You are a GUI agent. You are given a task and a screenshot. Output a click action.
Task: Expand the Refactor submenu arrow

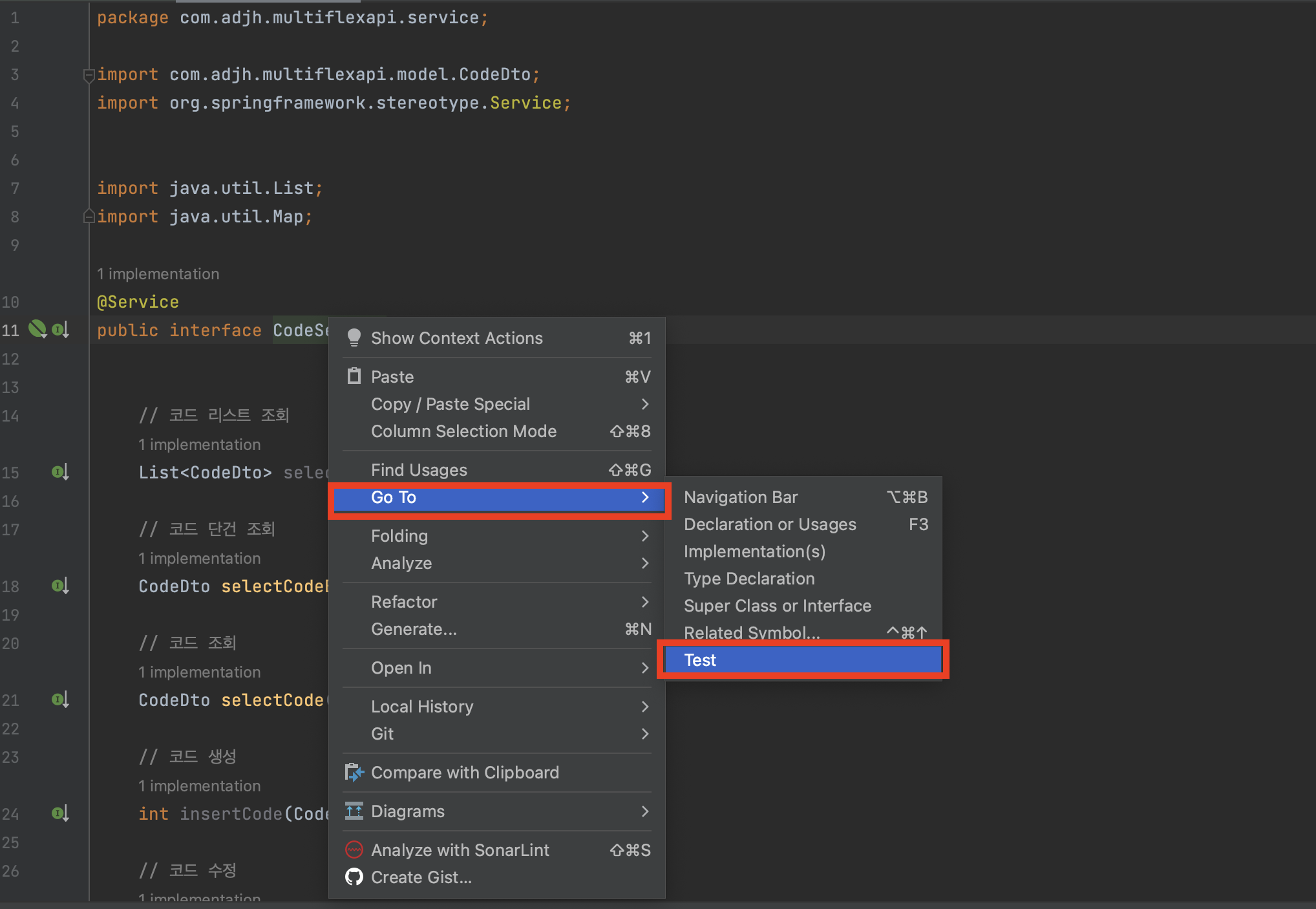(x=644, y=602)
